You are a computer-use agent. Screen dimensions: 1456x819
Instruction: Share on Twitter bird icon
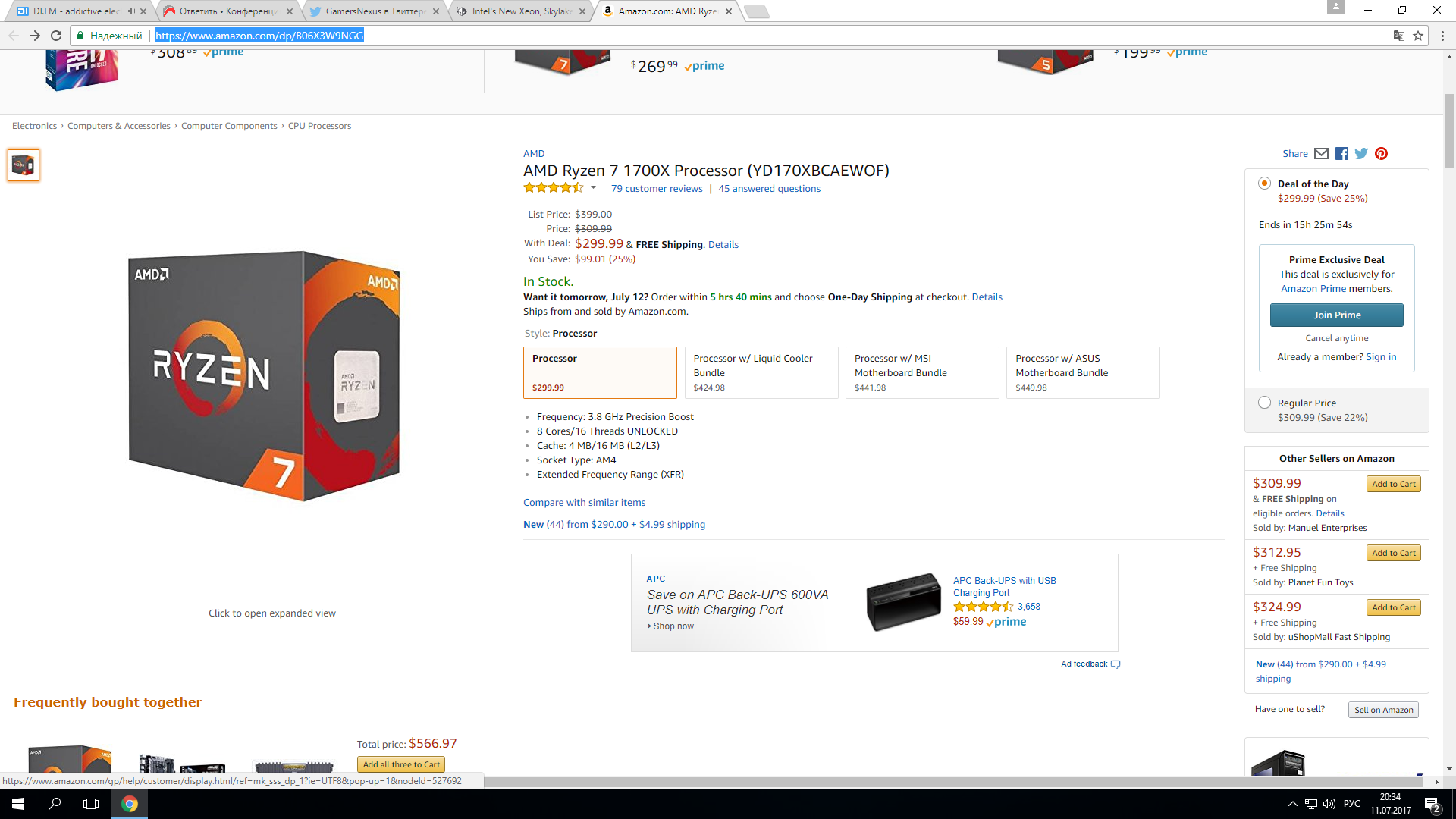click(x=1361, y=154)
